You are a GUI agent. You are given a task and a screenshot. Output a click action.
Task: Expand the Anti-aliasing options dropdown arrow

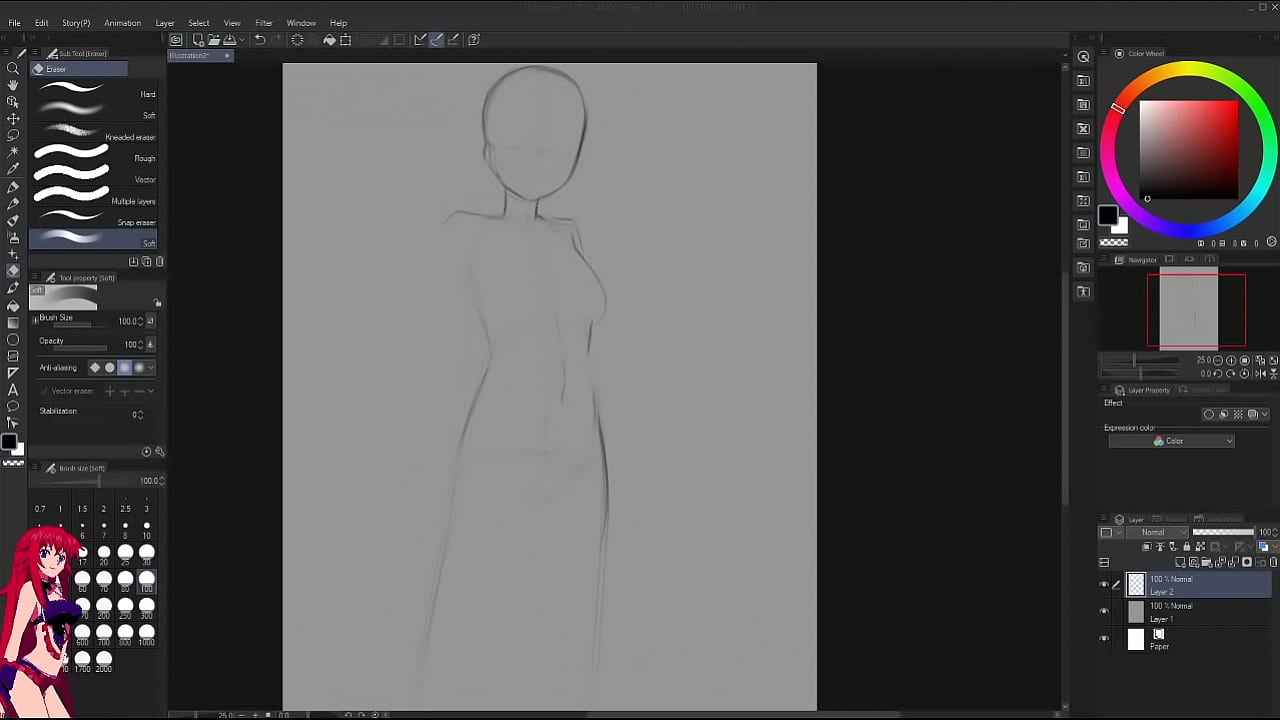(151, 367)
